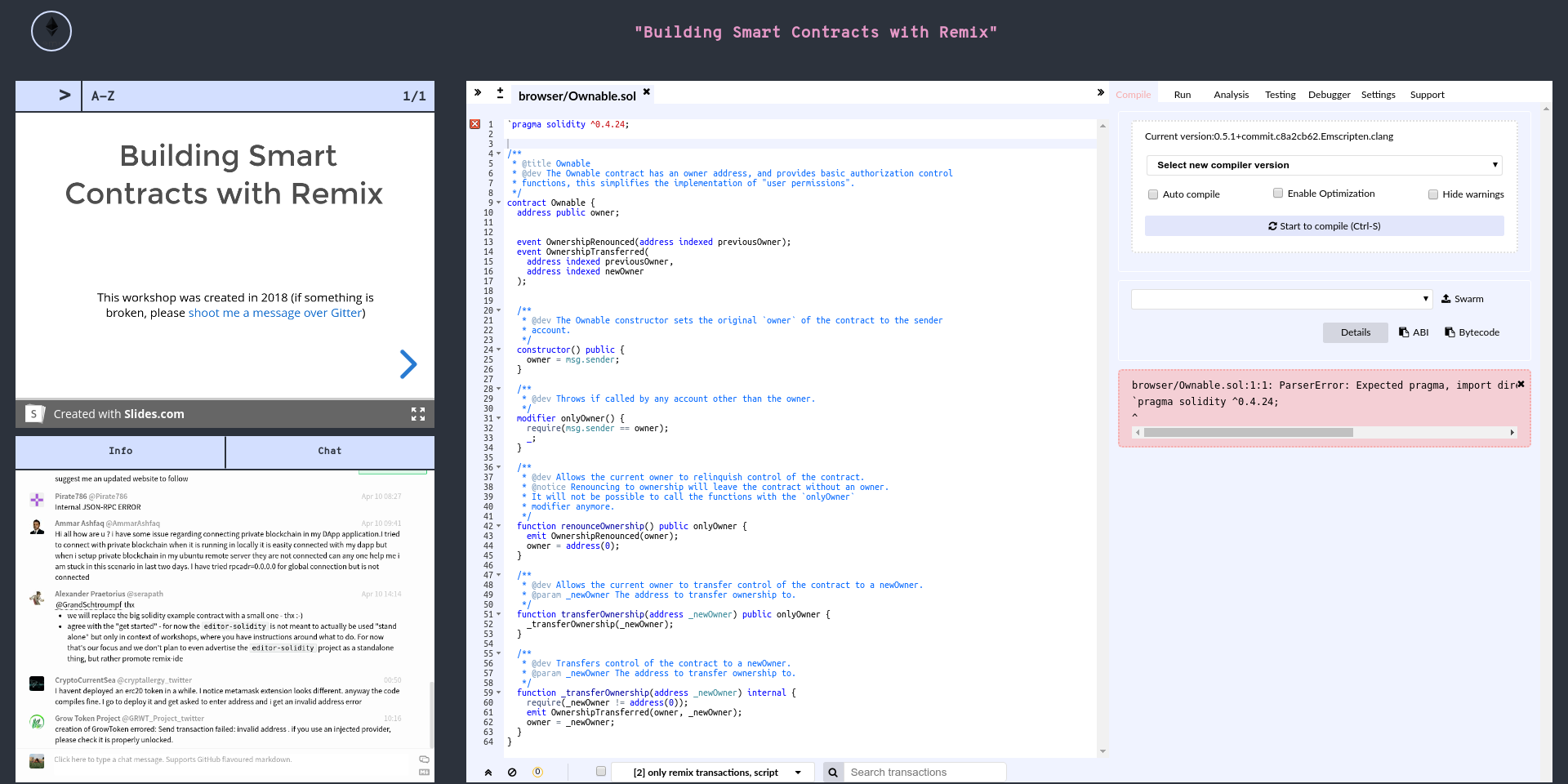Open the Run tab

[x=1183, y=95]
